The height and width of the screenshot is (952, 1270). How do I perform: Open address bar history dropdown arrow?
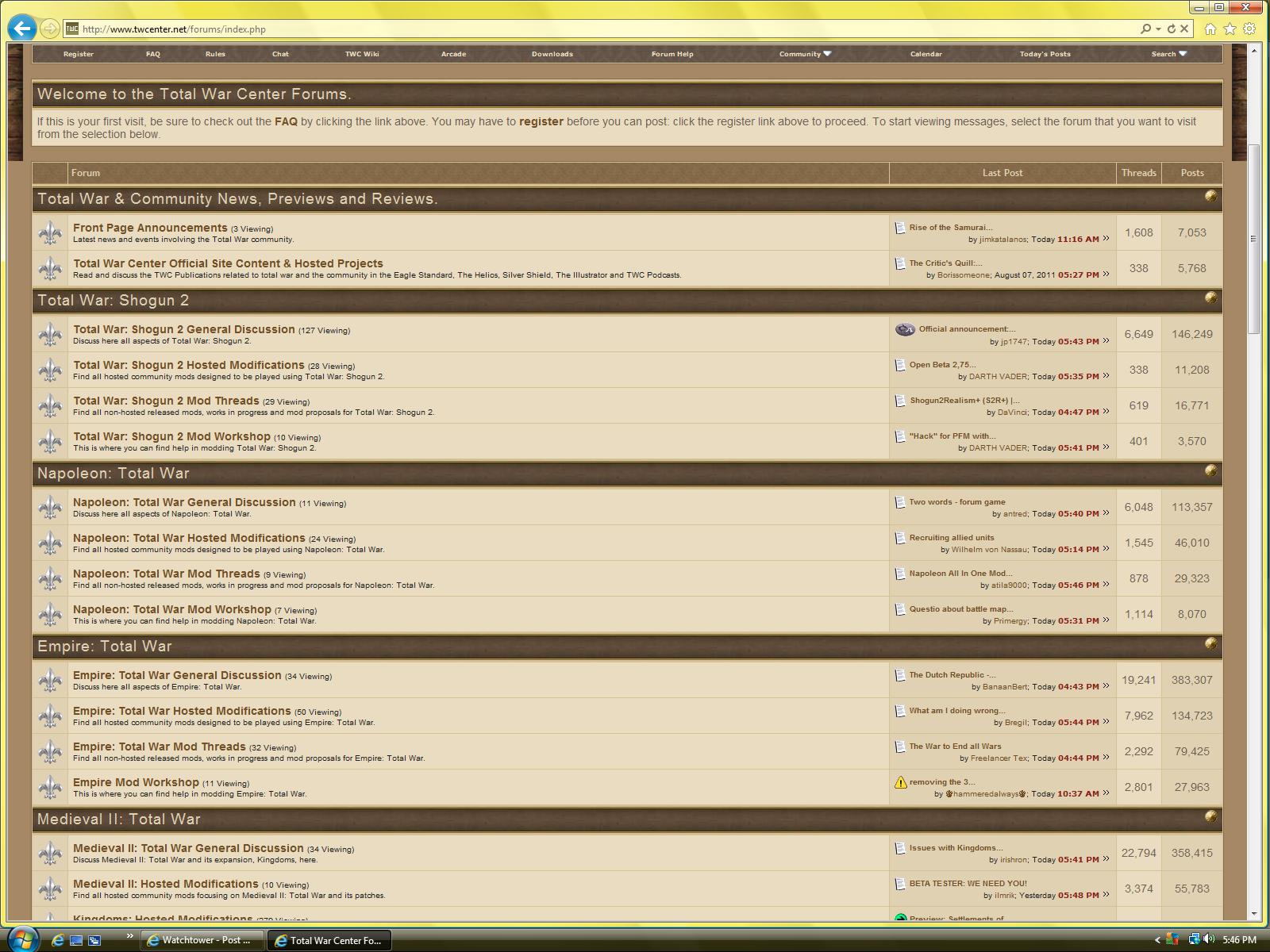(x=1159, y=29)
